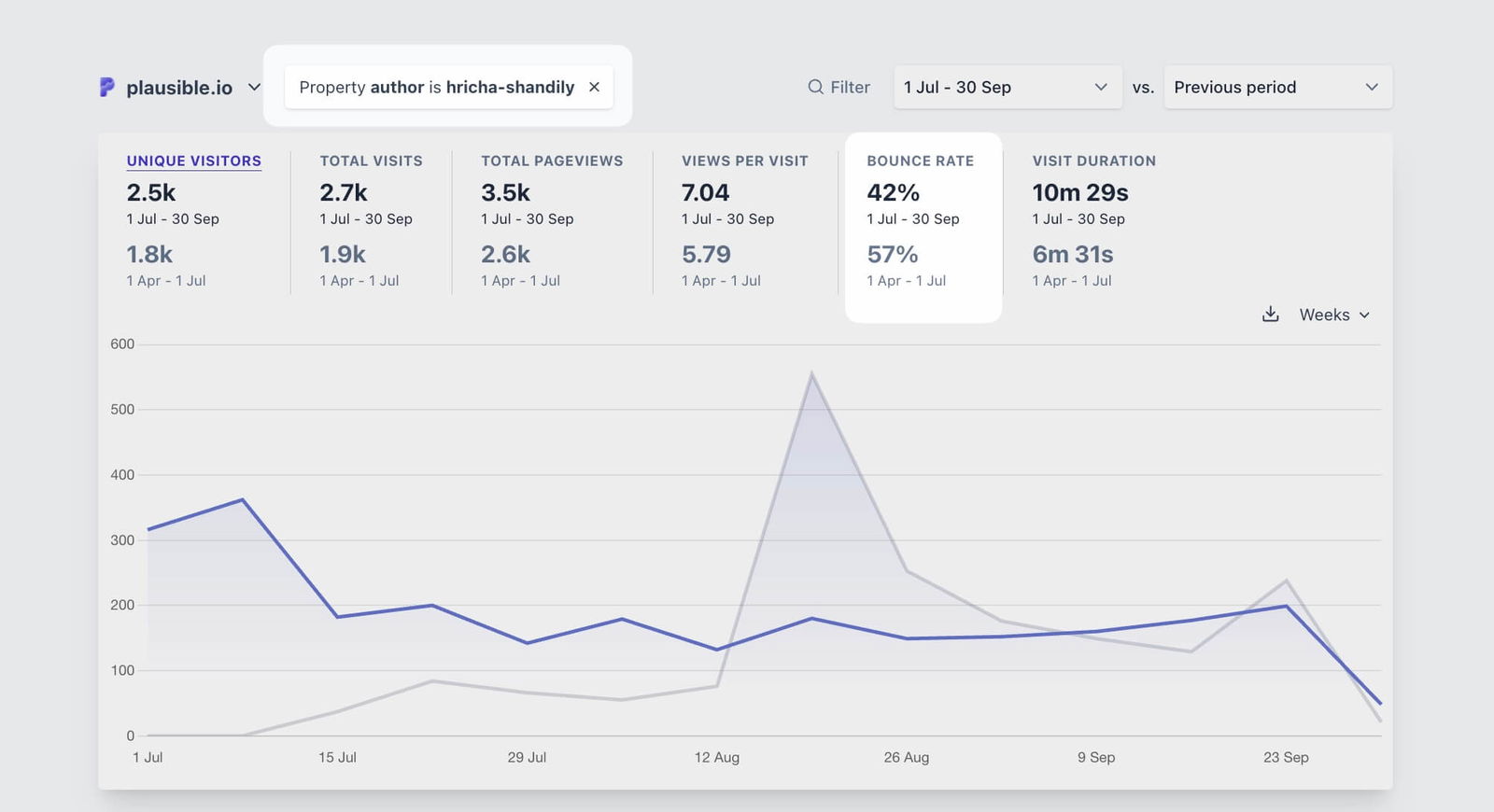Change the Weeks interval selector

pyautogui.click(x=1334, y=315)
